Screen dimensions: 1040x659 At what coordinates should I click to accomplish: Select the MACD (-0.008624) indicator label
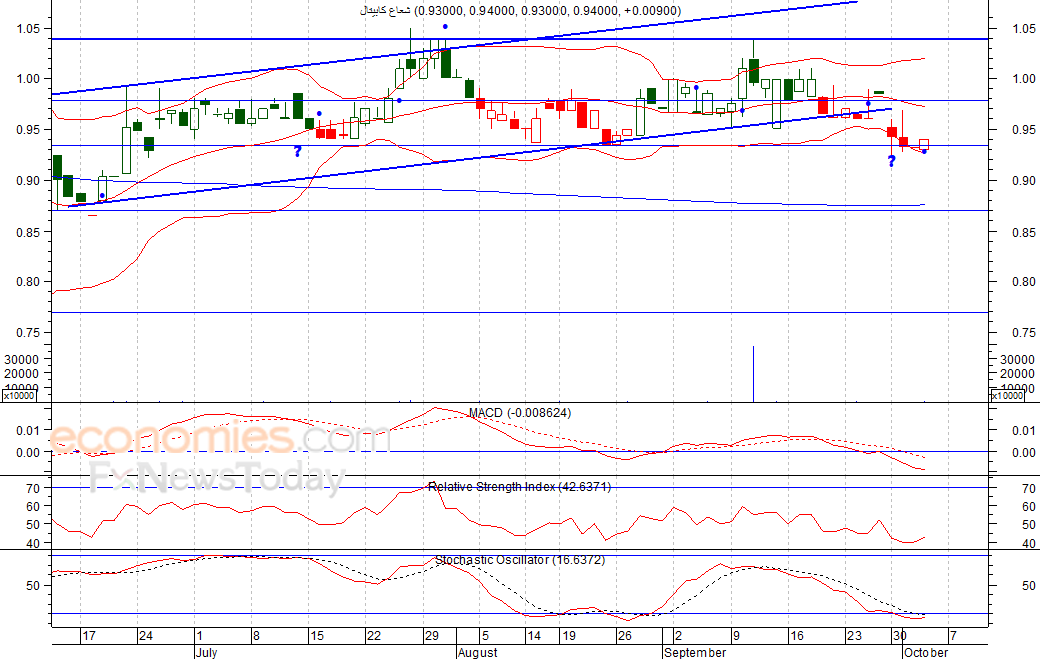tap(519, 412)
